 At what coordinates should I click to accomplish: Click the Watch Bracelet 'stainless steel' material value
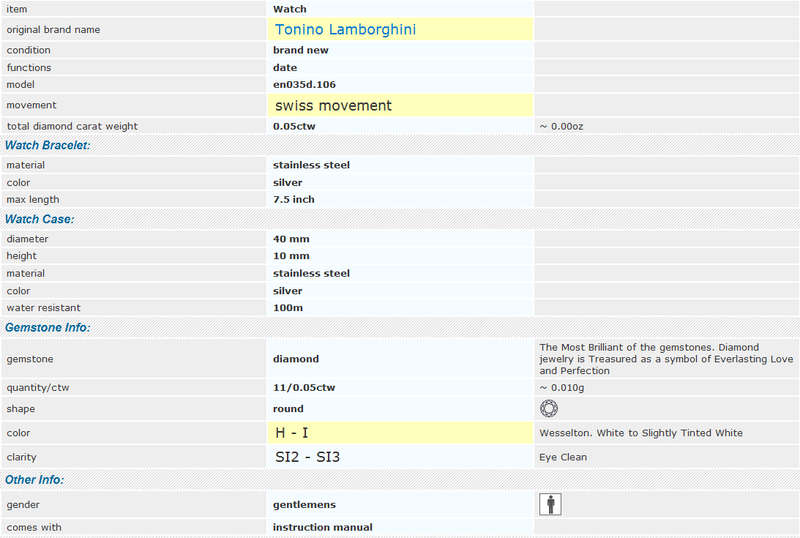click(x=311, y=165)
